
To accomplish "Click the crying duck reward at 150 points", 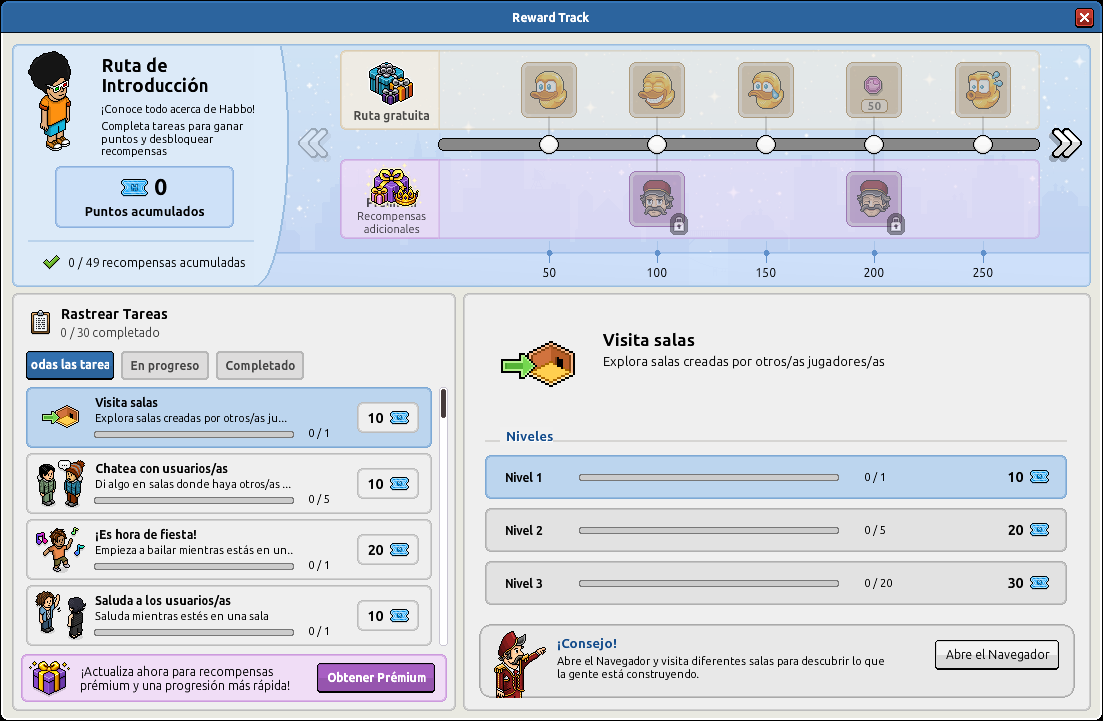I will [765, 90].
